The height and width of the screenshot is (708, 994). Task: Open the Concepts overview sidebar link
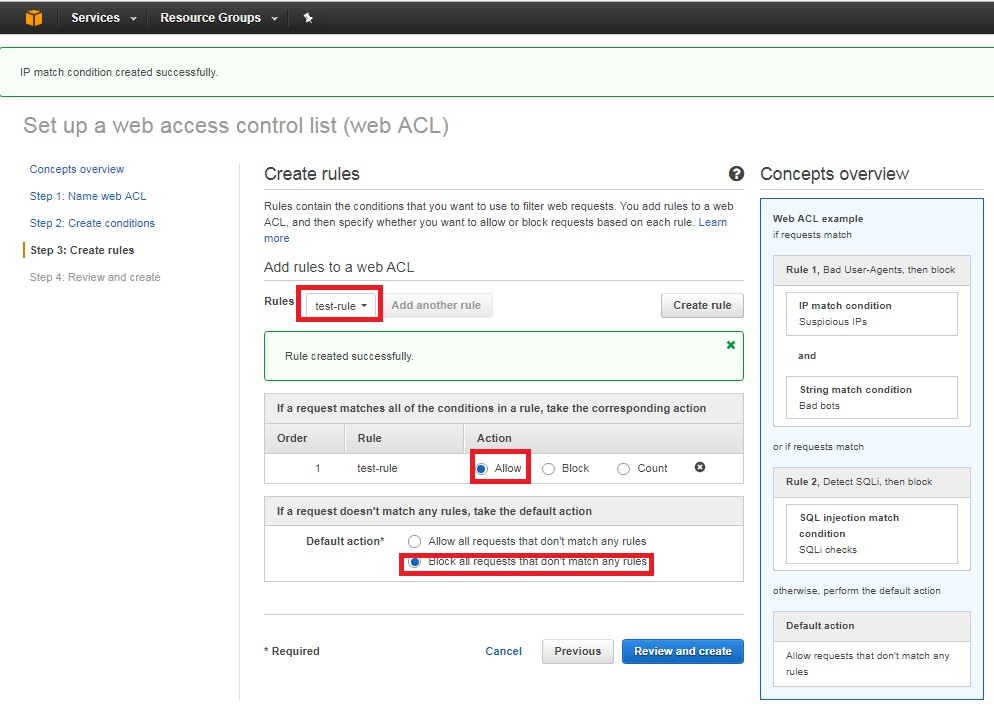click(x=77, y=169)
